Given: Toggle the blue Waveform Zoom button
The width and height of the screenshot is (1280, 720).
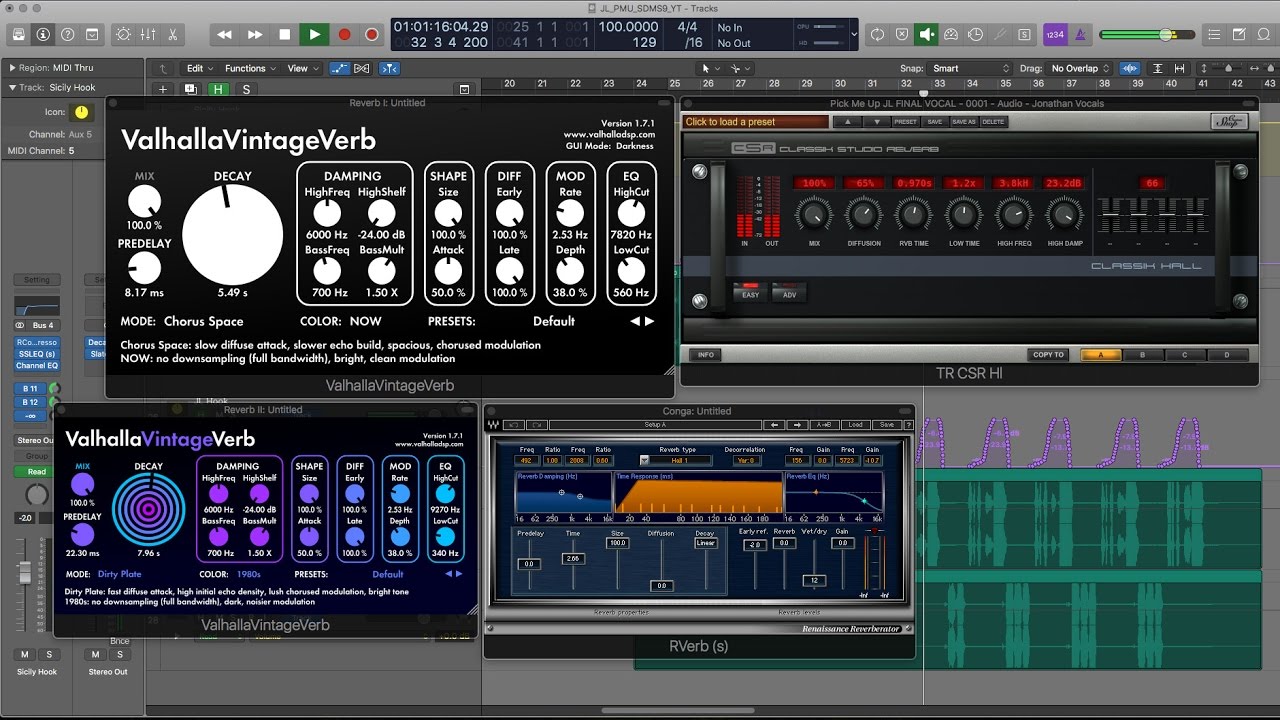Looking at the screenshot, I should pos(1130,68).
